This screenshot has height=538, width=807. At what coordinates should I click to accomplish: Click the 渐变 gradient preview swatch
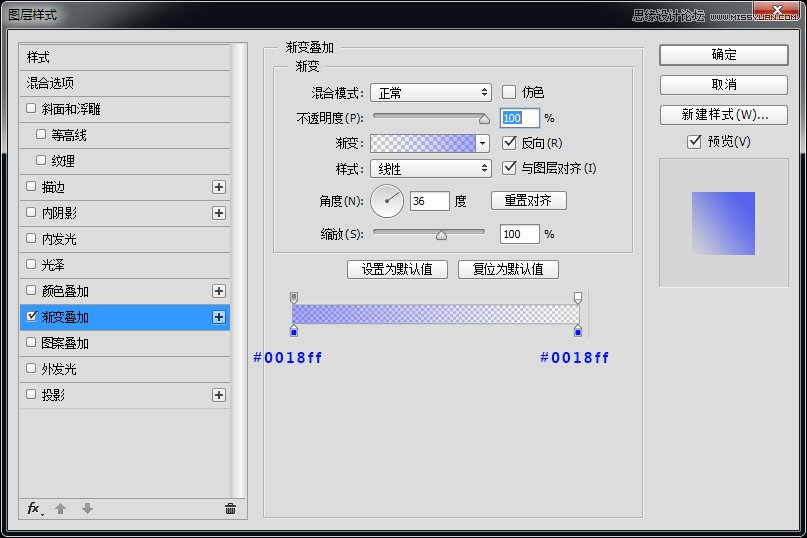(x=423, y=143)
